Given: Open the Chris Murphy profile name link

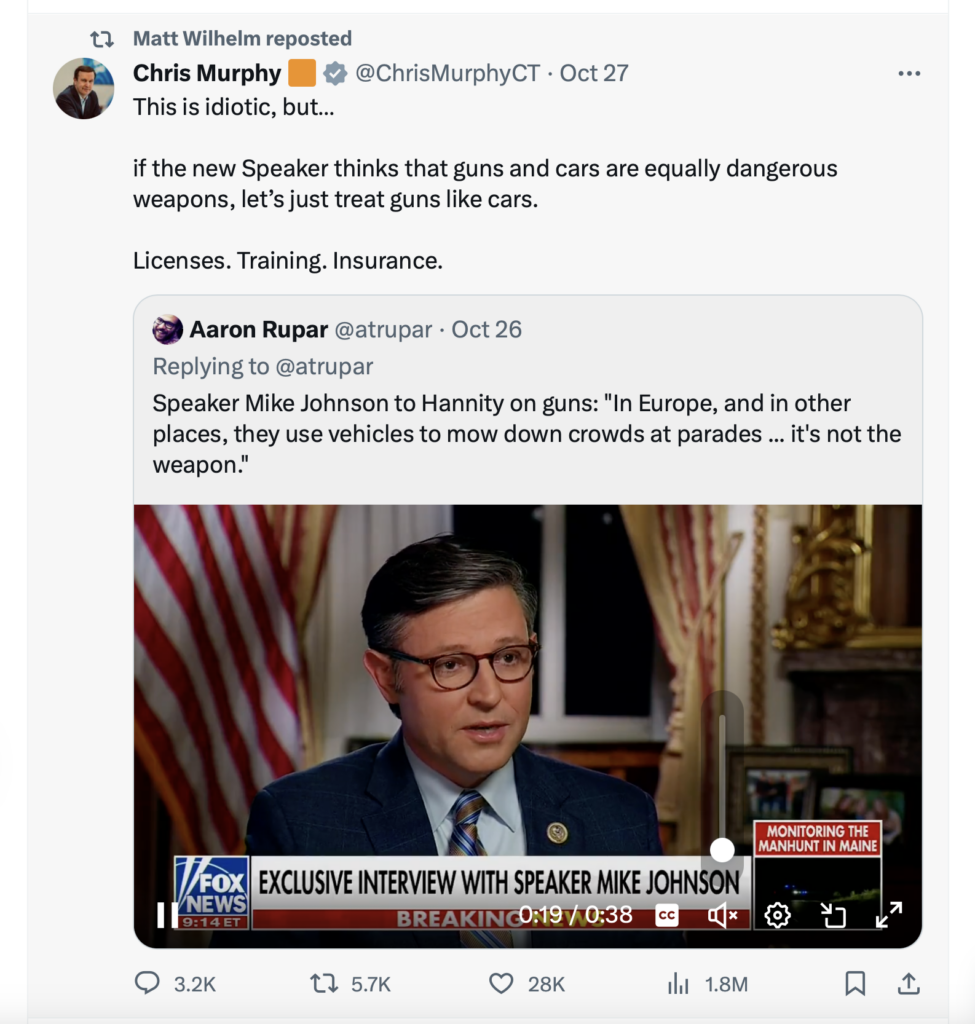Looking at the screenshot, I should 207,73.
